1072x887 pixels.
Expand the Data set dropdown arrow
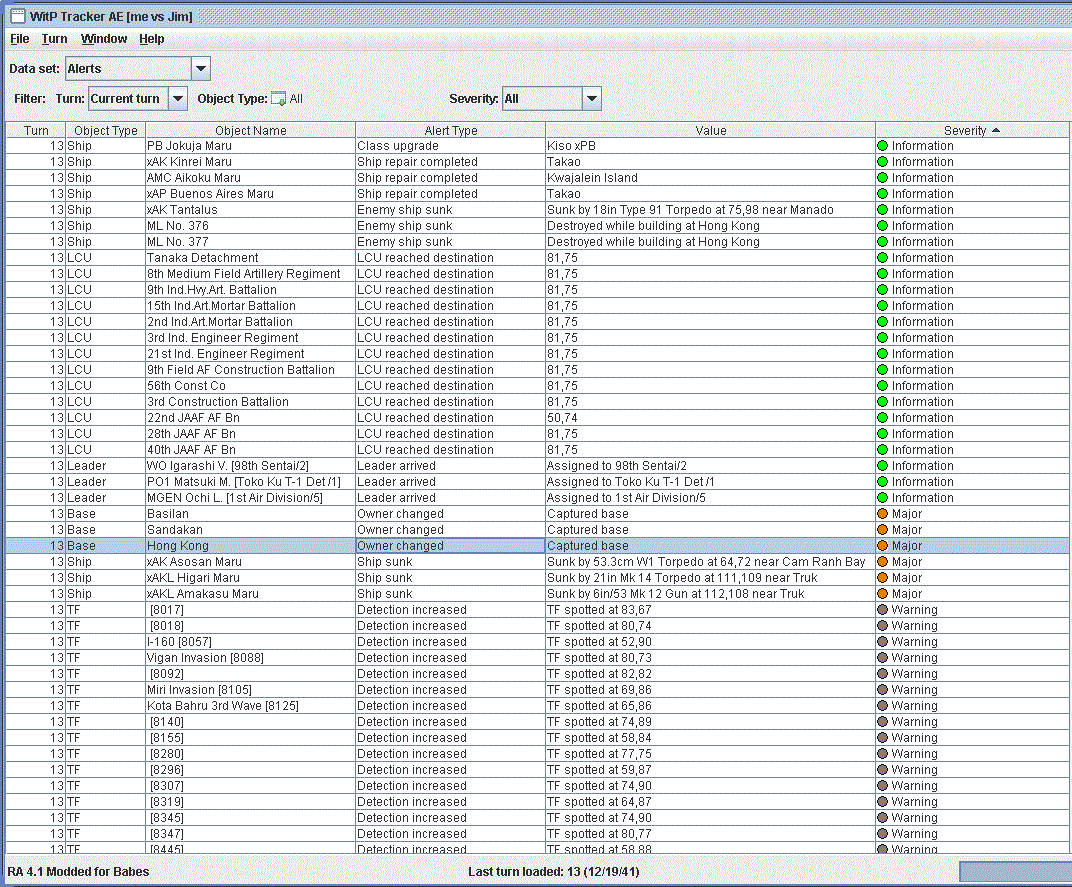(x=200, y=68)
